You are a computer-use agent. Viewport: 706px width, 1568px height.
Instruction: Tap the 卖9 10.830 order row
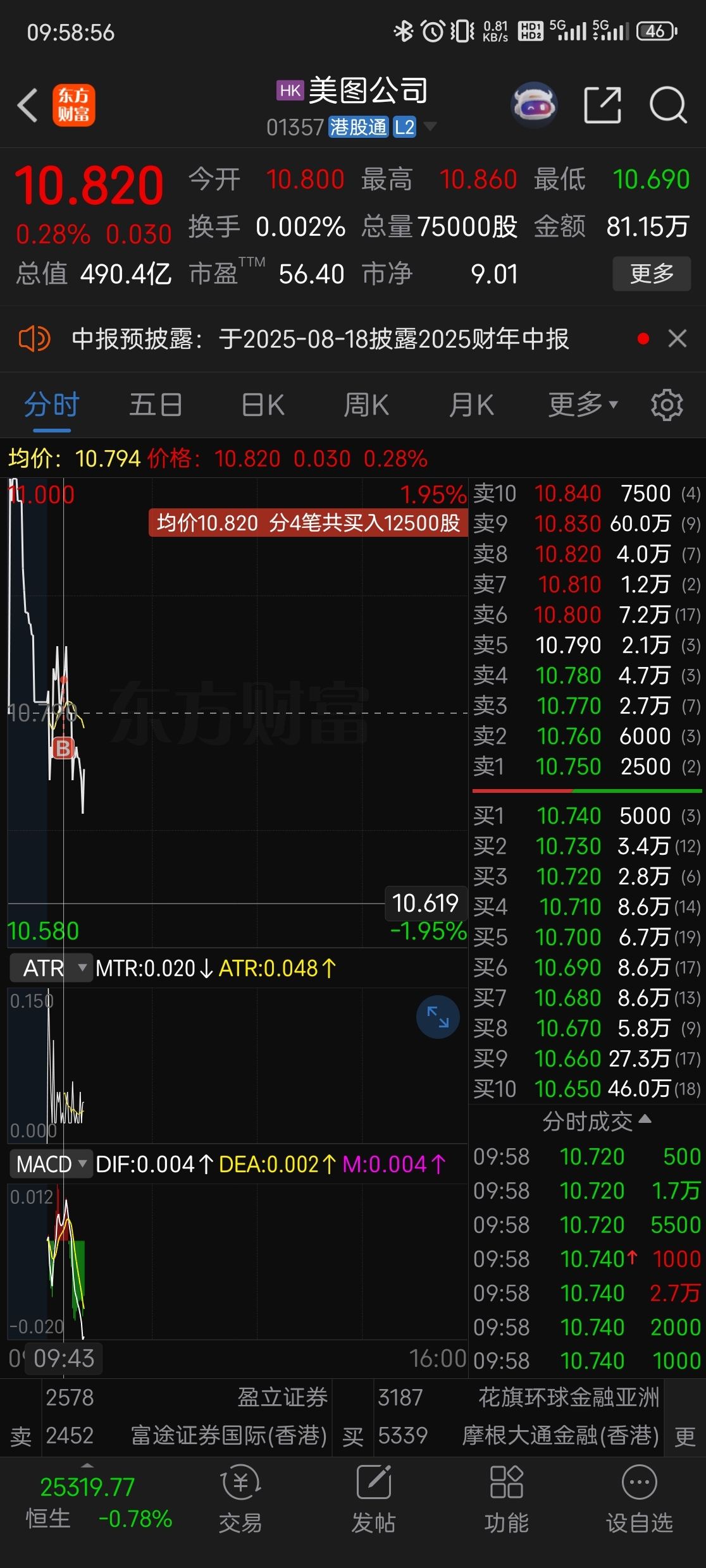click(587, 524)
